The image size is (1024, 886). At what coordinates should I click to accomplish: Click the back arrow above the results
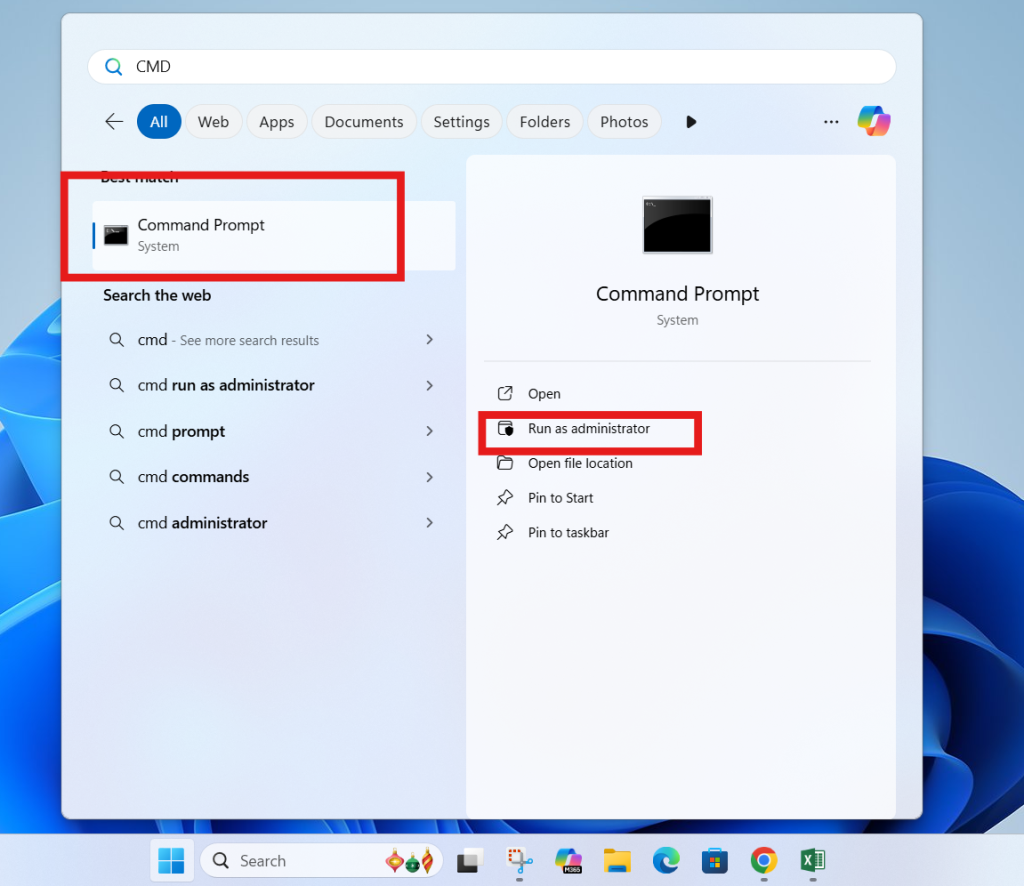[x=114, y=121]
